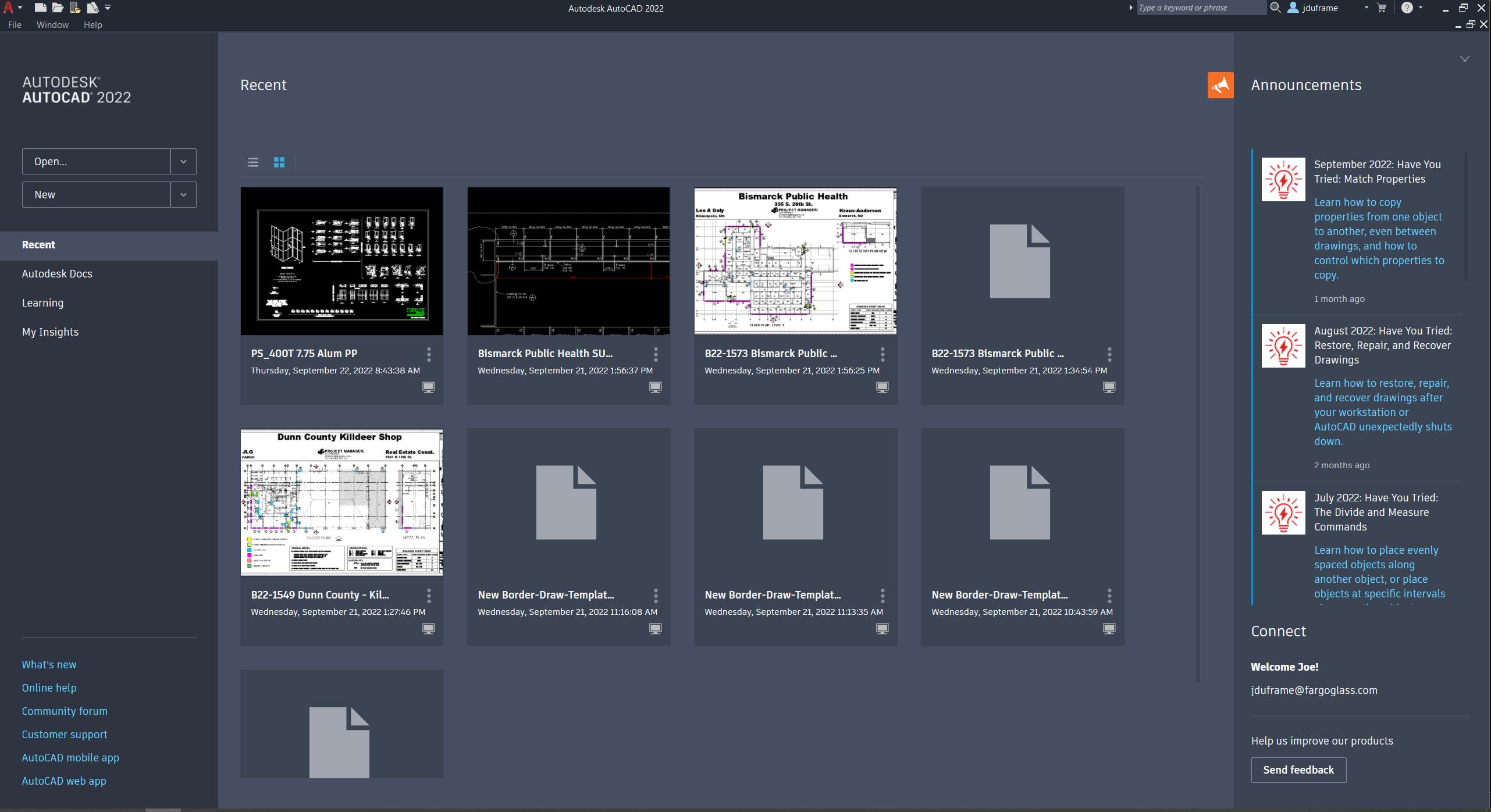Select Learning in the sidebar

coord(42,302)
